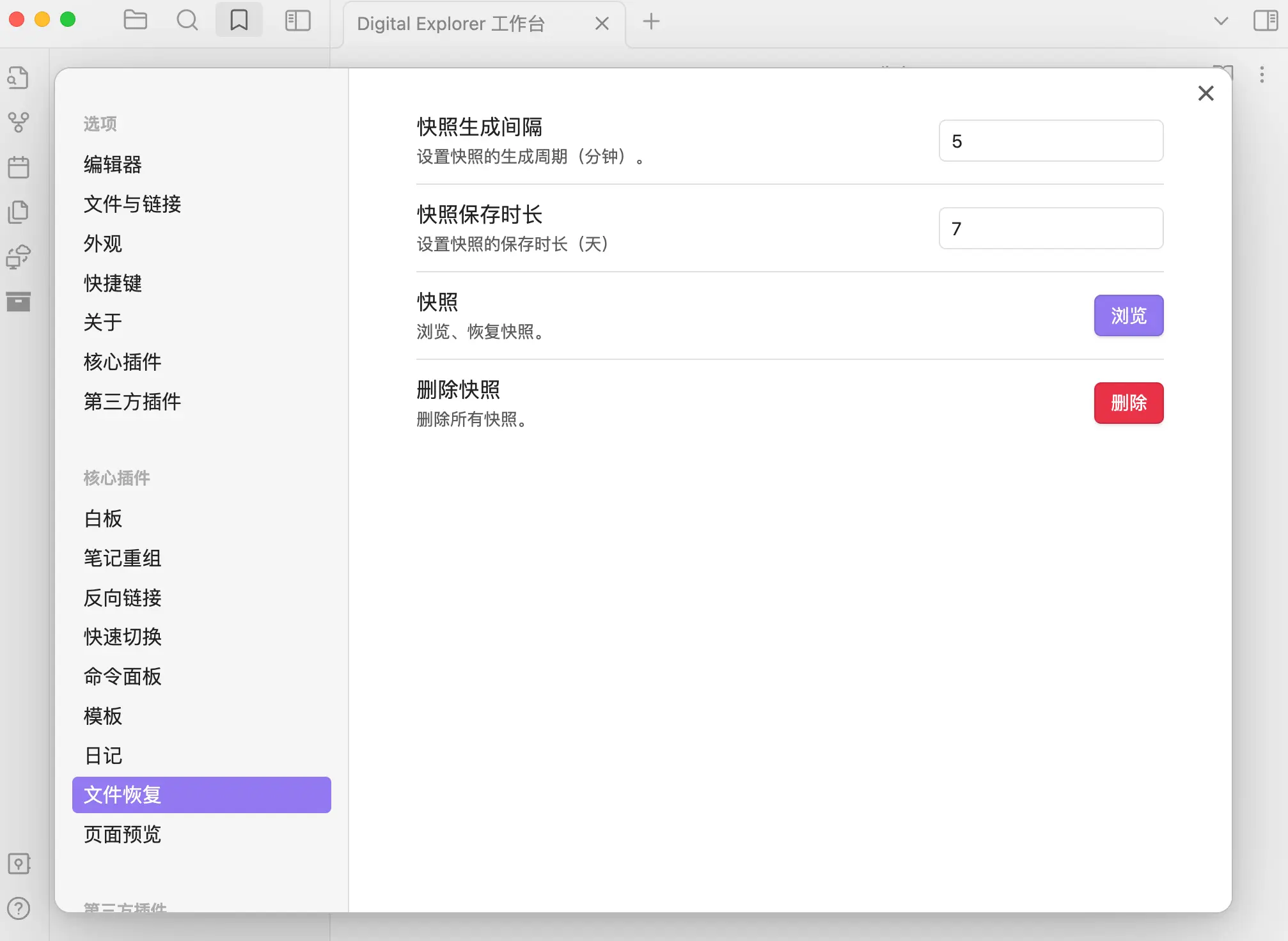Click the 快照保存时长 input field
The image size is (1288, 941).
[x=1050, y=228]
